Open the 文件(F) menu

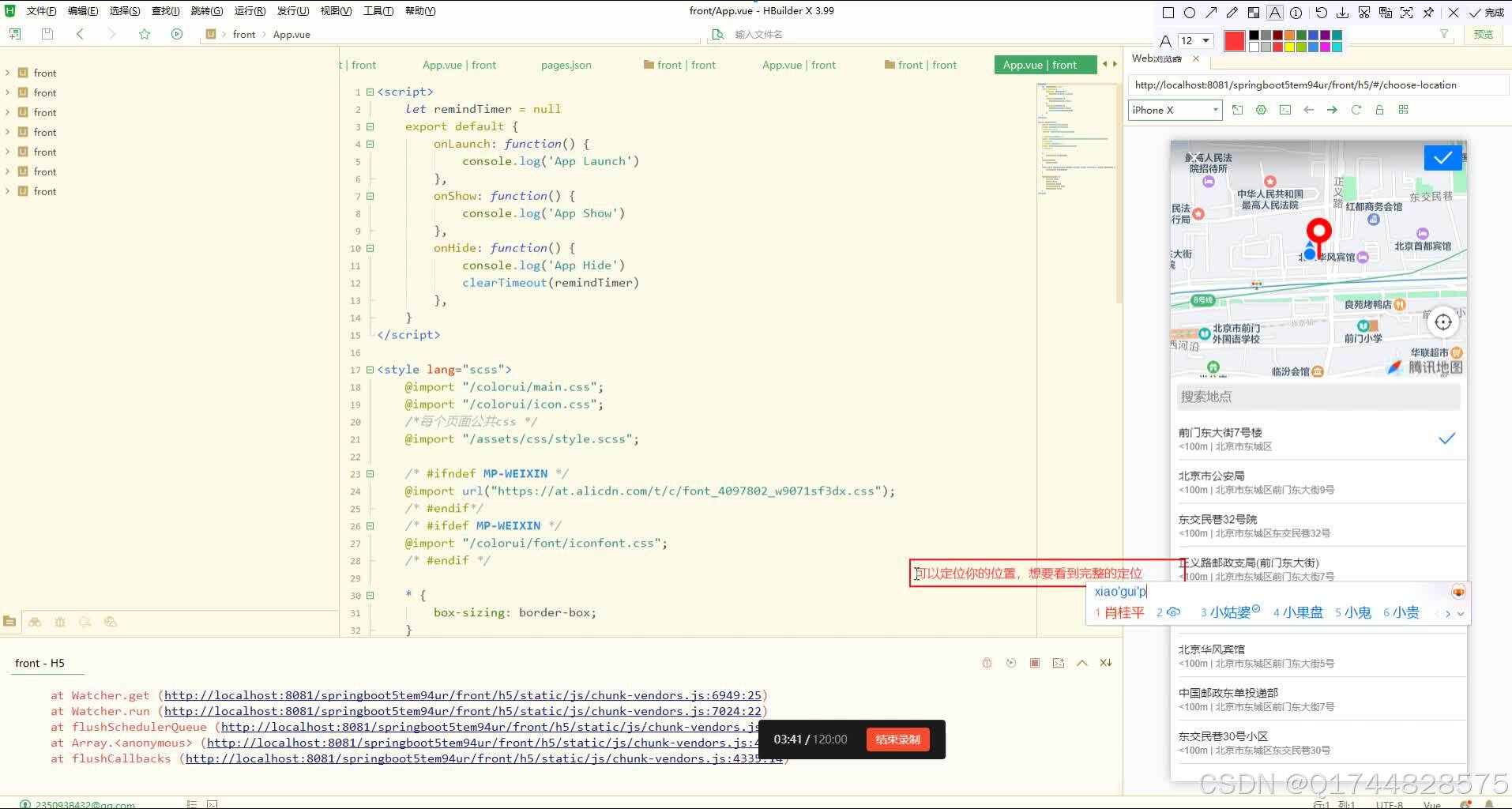click(41, 11)
